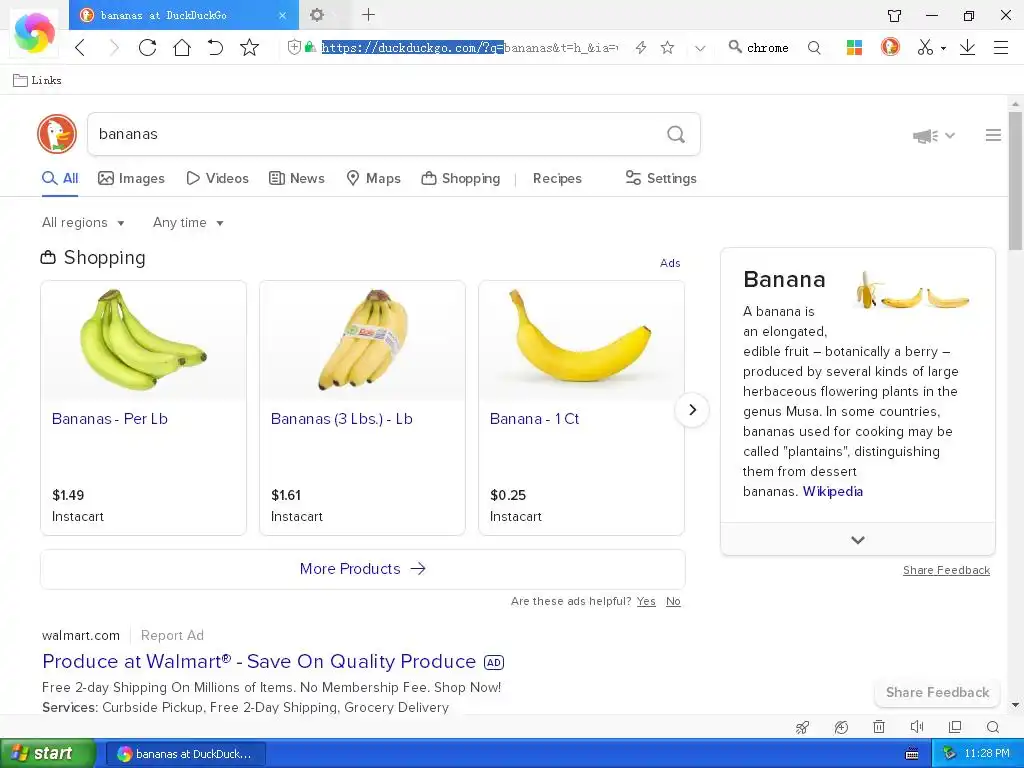Open the colorful four-square apps icon
The width and height of the screenshot is (1024, 768).
854,48
